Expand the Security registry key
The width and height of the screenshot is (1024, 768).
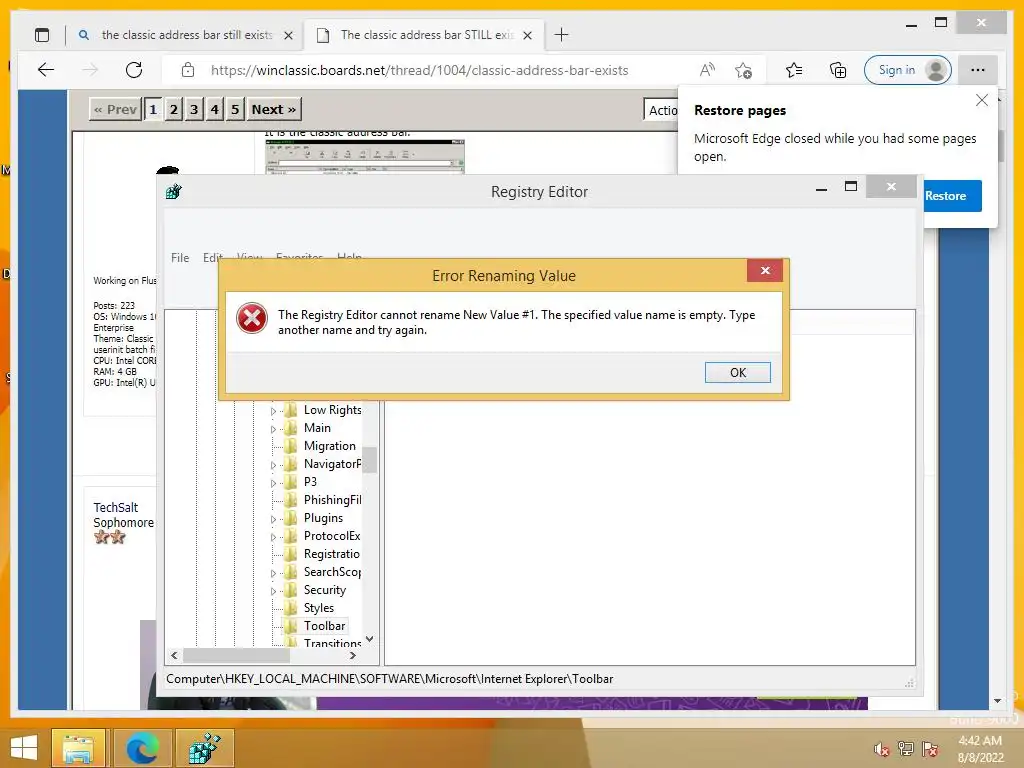click(274, 591)
